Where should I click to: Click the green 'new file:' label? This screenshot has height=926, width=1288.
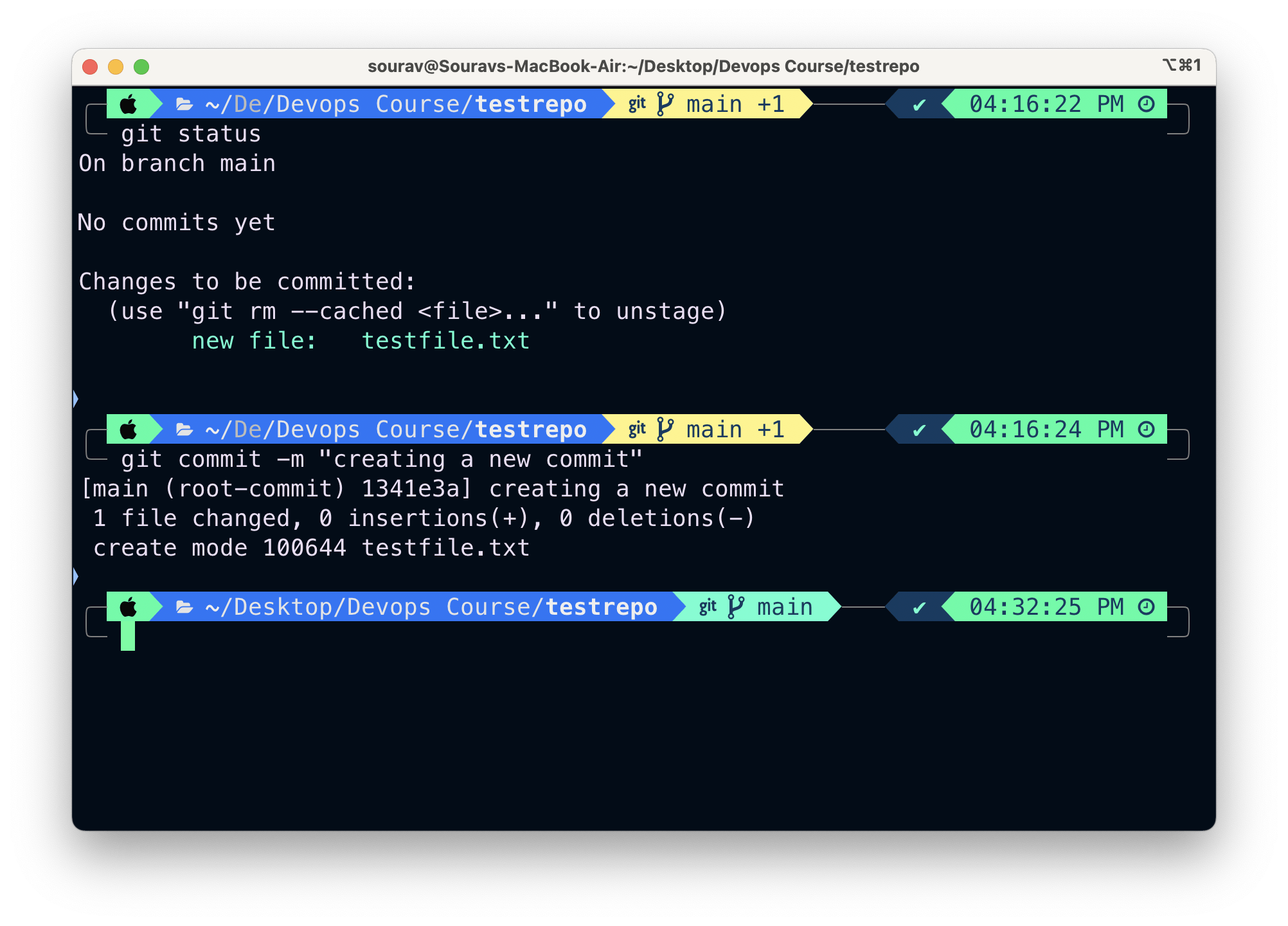255,341
